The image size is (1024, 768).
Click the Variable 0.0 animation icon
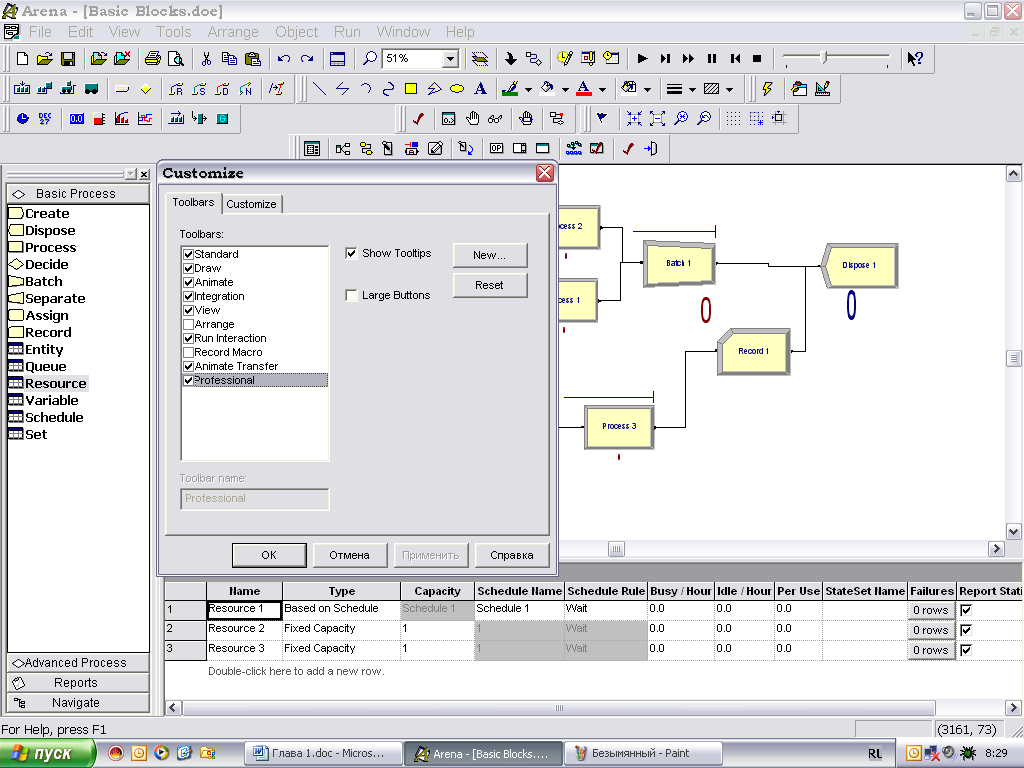click(x=76, y=119)
